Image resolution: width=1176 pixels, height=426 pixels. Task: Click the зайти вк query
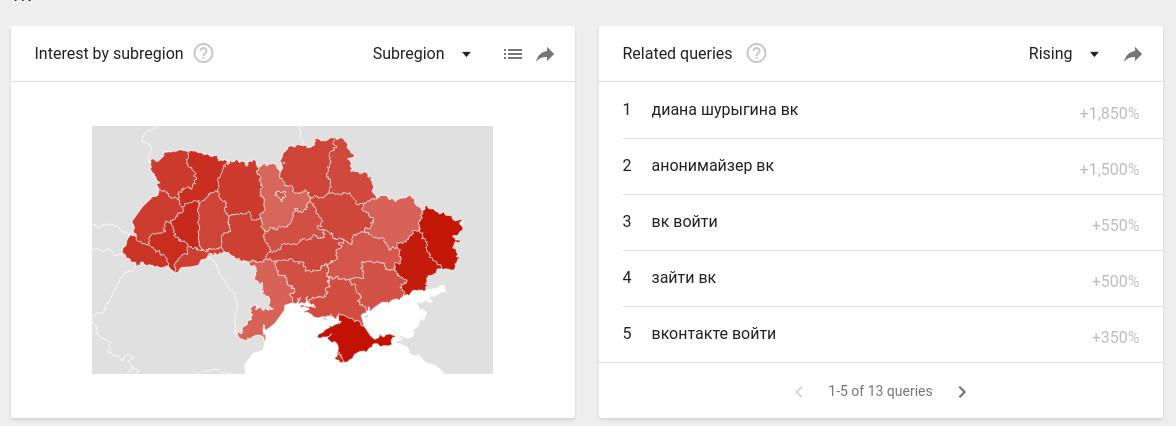point(683,278)
